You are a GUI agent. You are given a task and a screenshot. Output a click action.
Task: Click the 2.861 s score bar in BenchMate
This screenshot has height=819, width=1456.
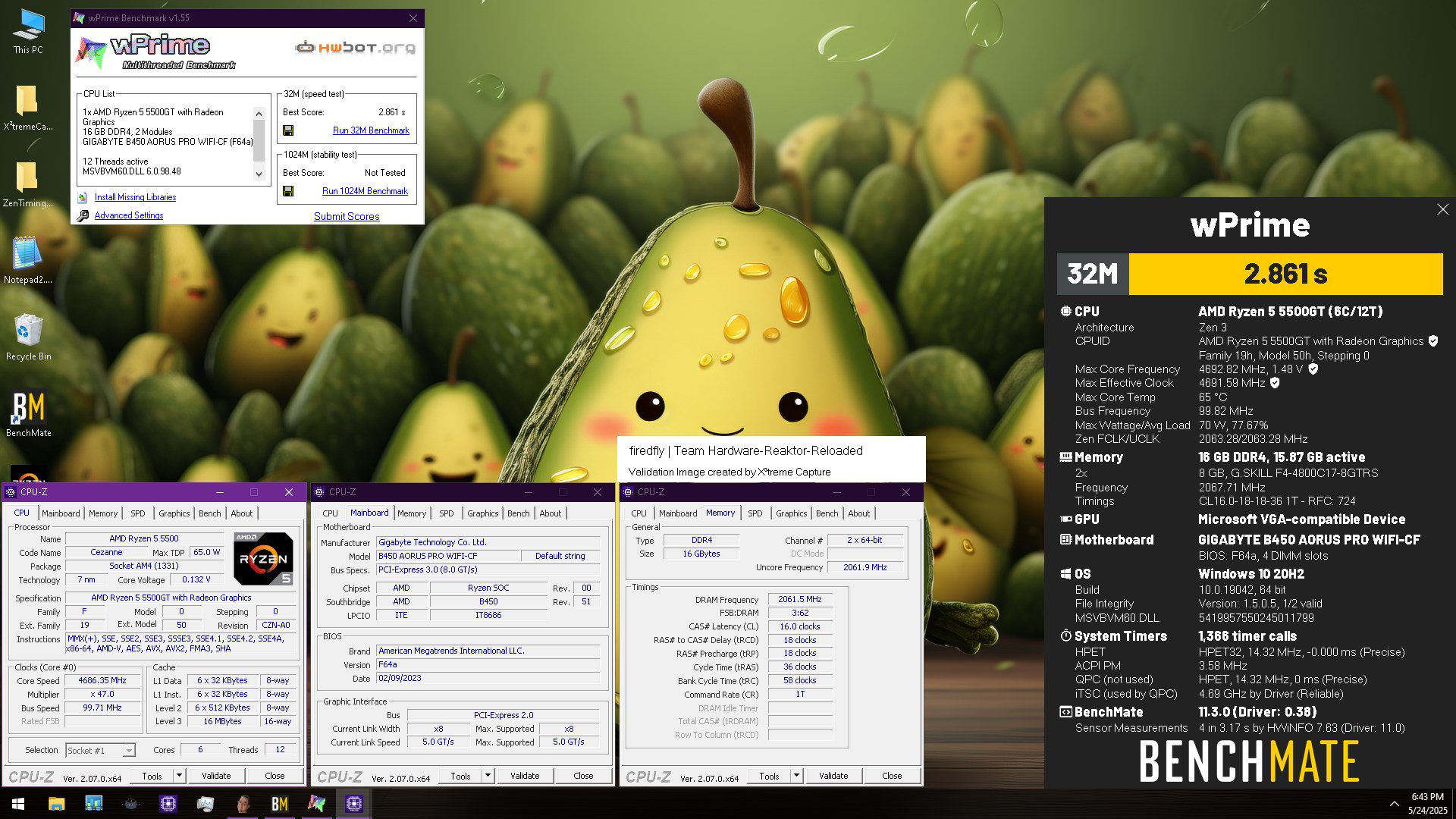pyautogui.click(x=1285, y=274)
